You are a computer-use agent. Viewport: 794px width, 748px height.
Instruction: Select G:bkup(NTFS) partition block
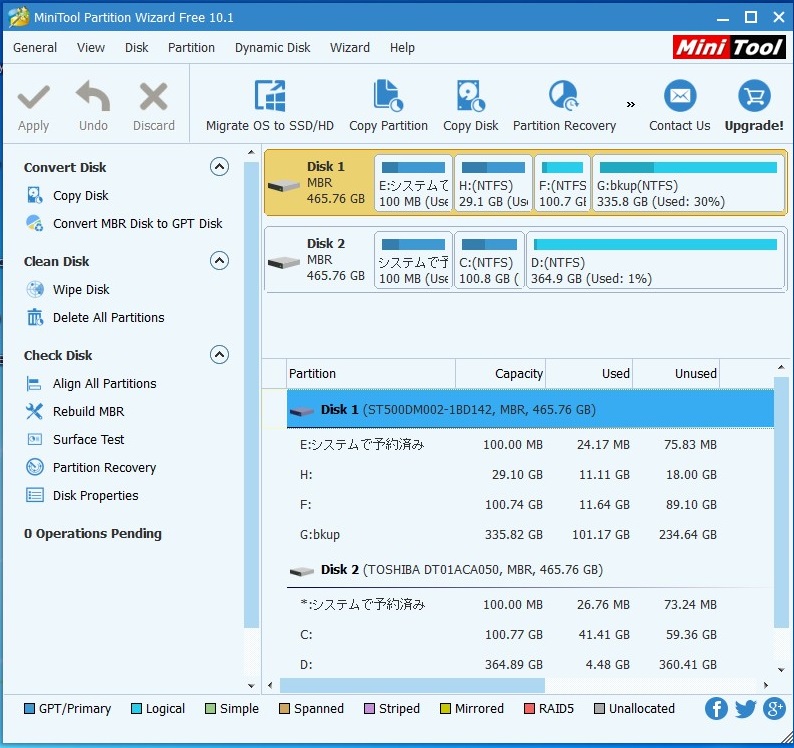pyautogui.click(x=688, y=183)
